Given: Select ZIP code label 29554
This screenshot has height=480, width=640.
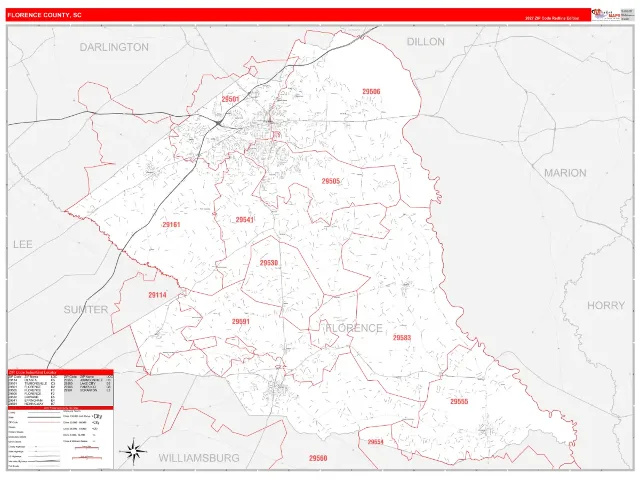Looking at the screenshot, I should [x=376, y=442].
